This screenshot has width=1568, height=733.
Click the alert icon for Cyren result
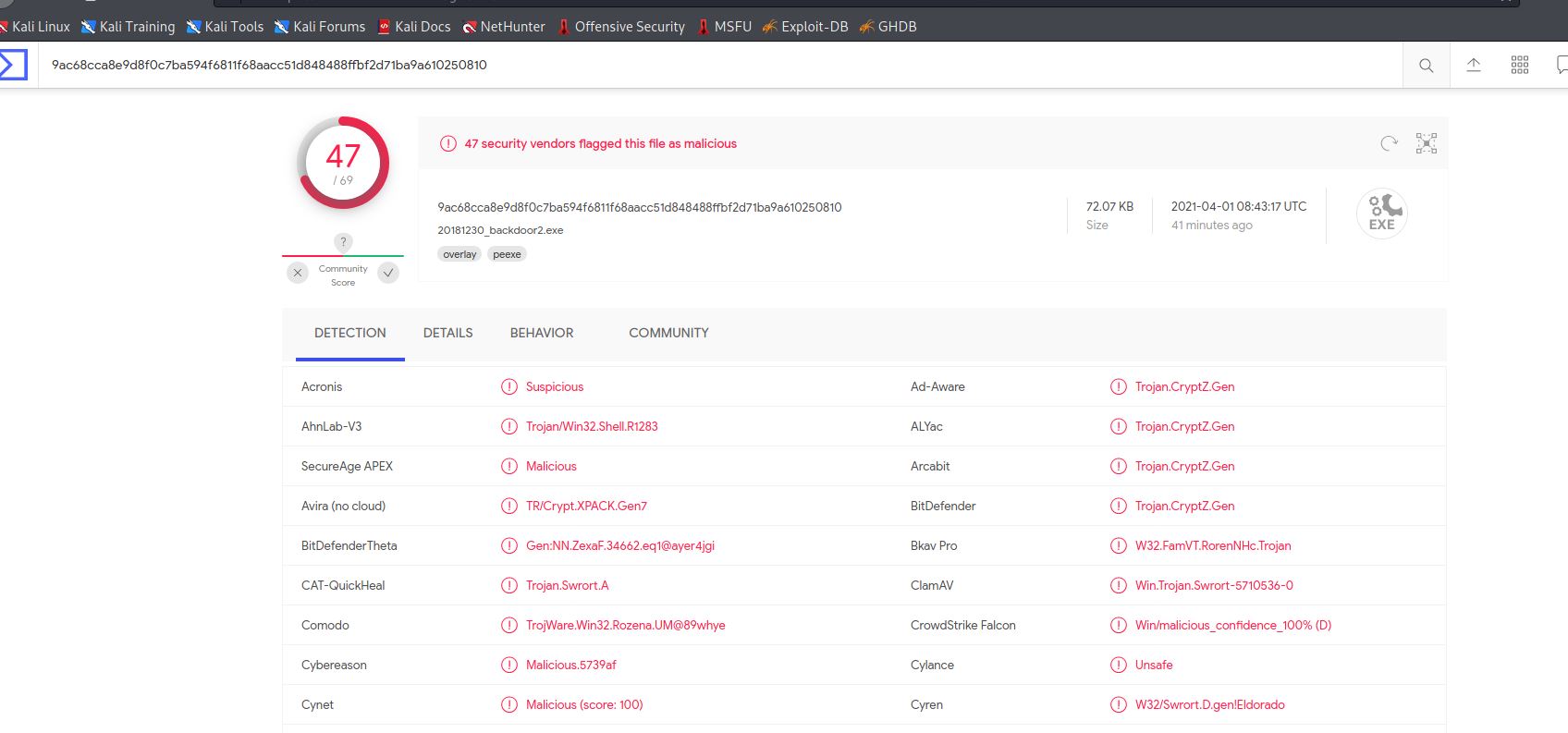tap(1119, 705)
